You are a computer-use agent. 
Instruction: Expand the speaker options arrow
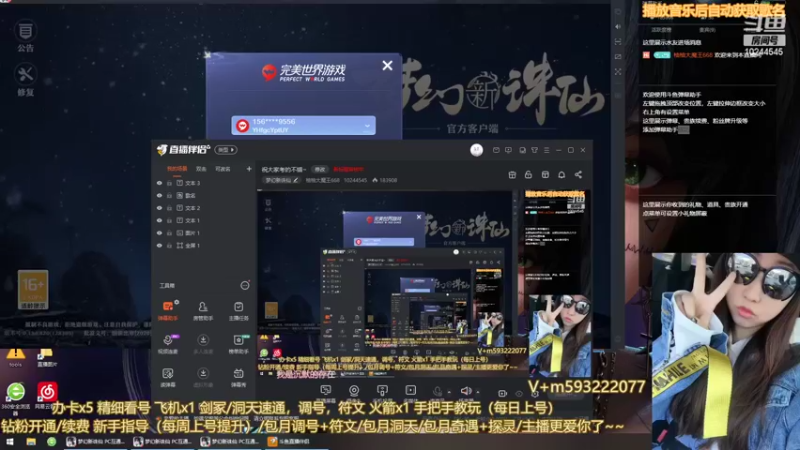tap(478, 392)
